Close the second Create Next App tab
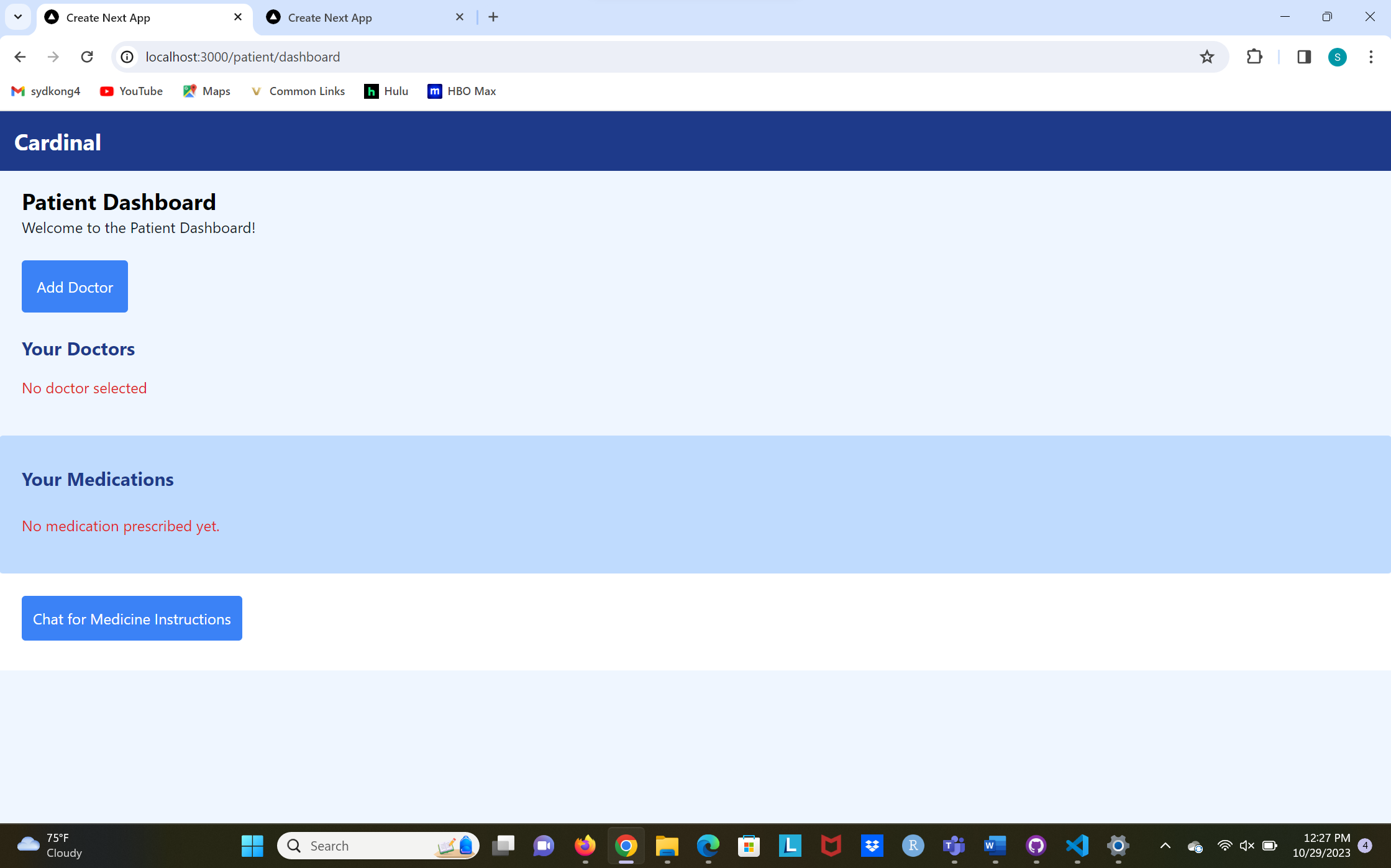This screenshot has width=1391, height=868. [460, 17]
